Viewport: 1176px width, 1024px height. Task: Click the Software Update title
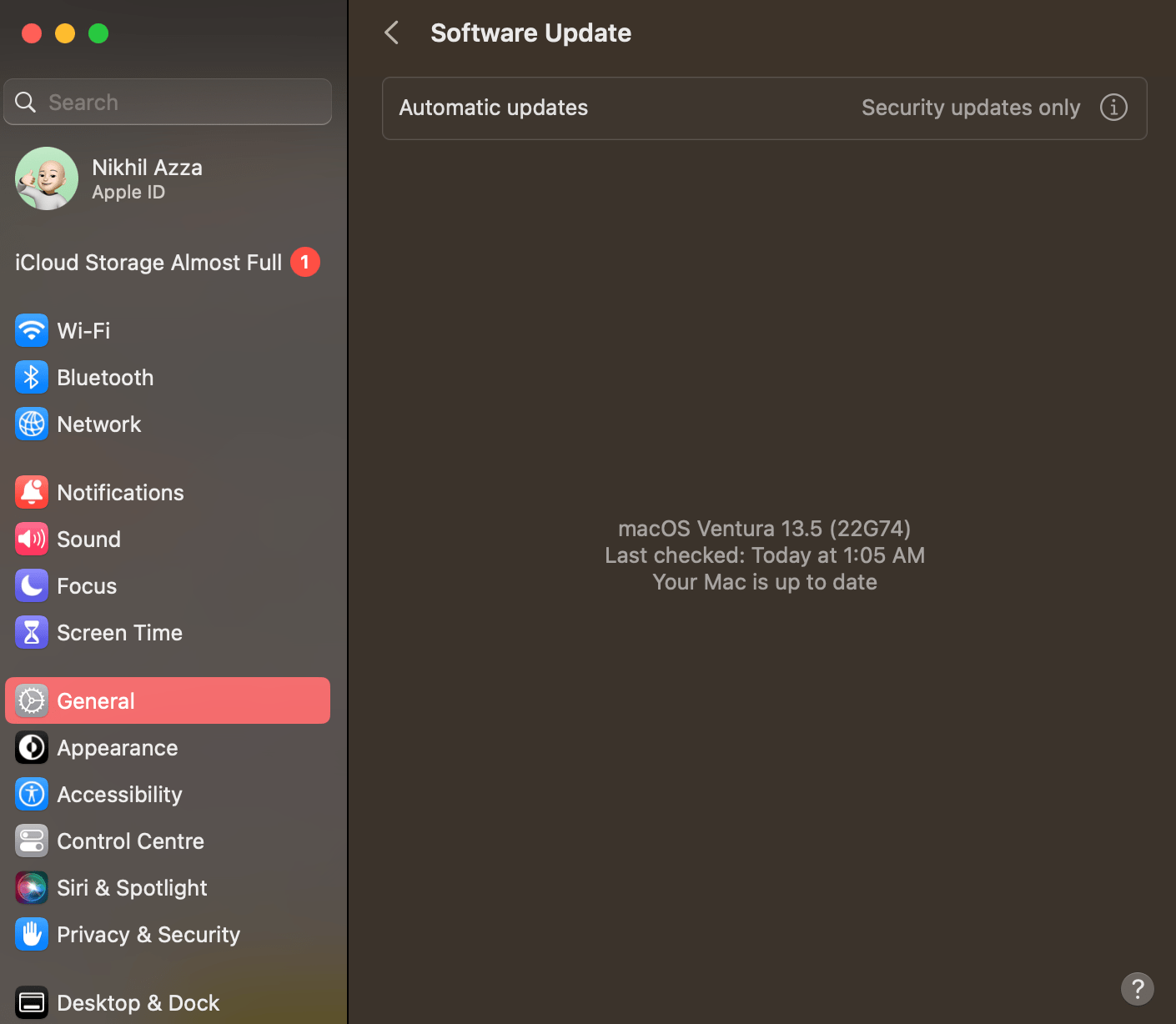(531, 33)
